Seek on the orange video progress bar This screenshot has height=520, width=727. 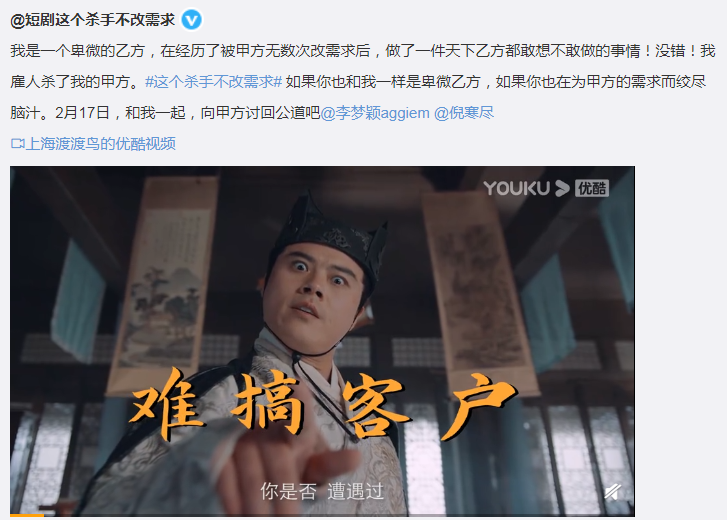[27, 514]
